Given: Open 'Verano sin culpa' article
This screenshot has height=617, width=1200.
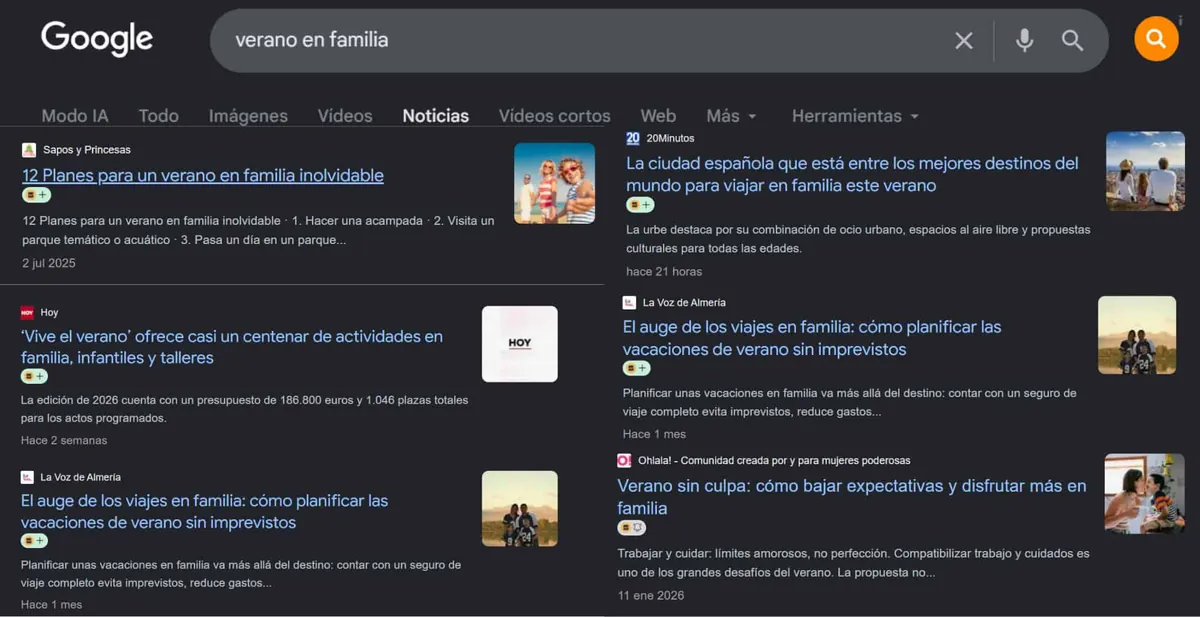Looking at the screenshot, I should [852, 497].
